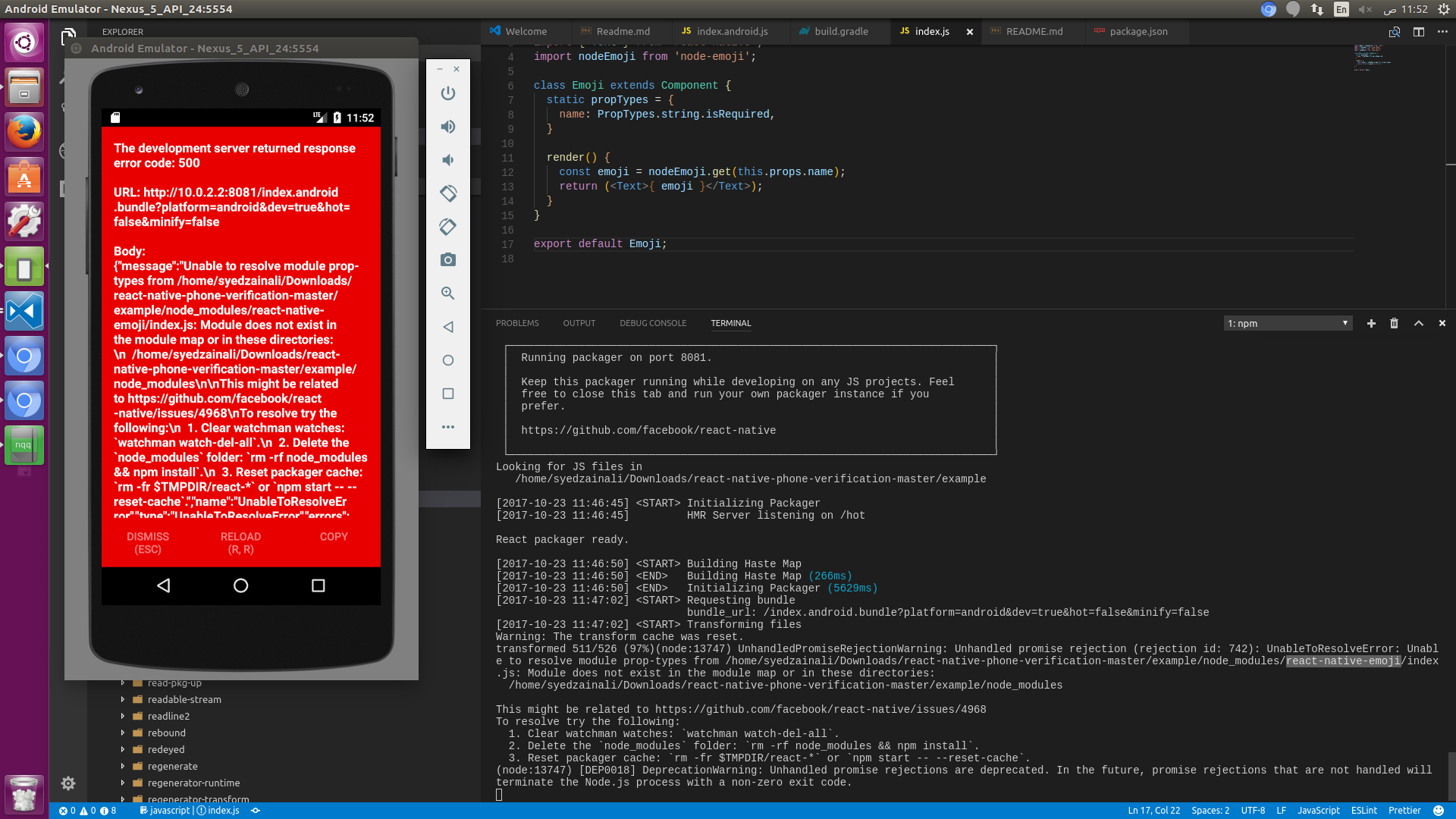This screenshot has height=819, width=1456.
Task: Open keyboard language En indicator
Action: [x=1341, y=9]
